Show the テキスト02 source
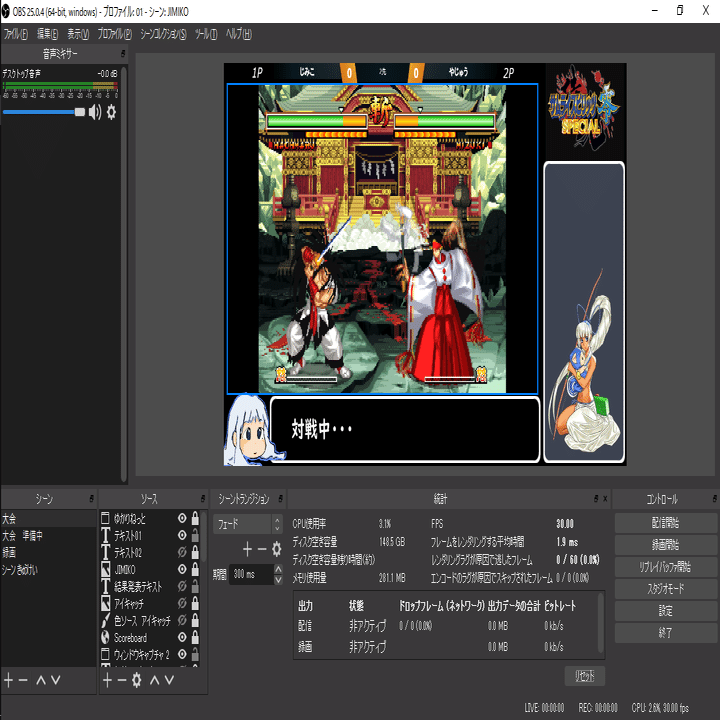 click(x=182, y=552)
